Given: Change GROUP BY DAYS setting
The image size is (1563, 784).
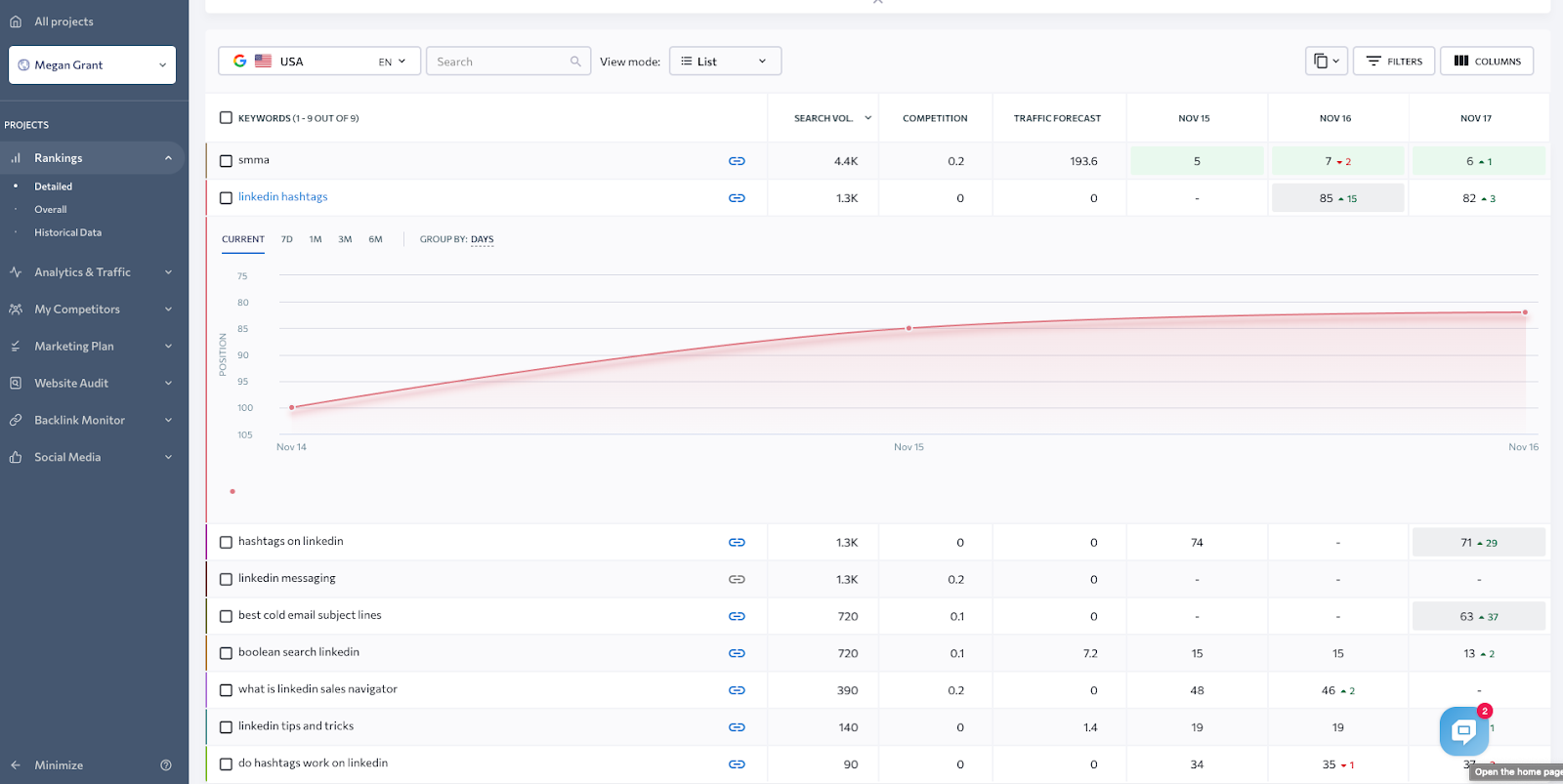Looking at the screenshot, I should point(483,239).
